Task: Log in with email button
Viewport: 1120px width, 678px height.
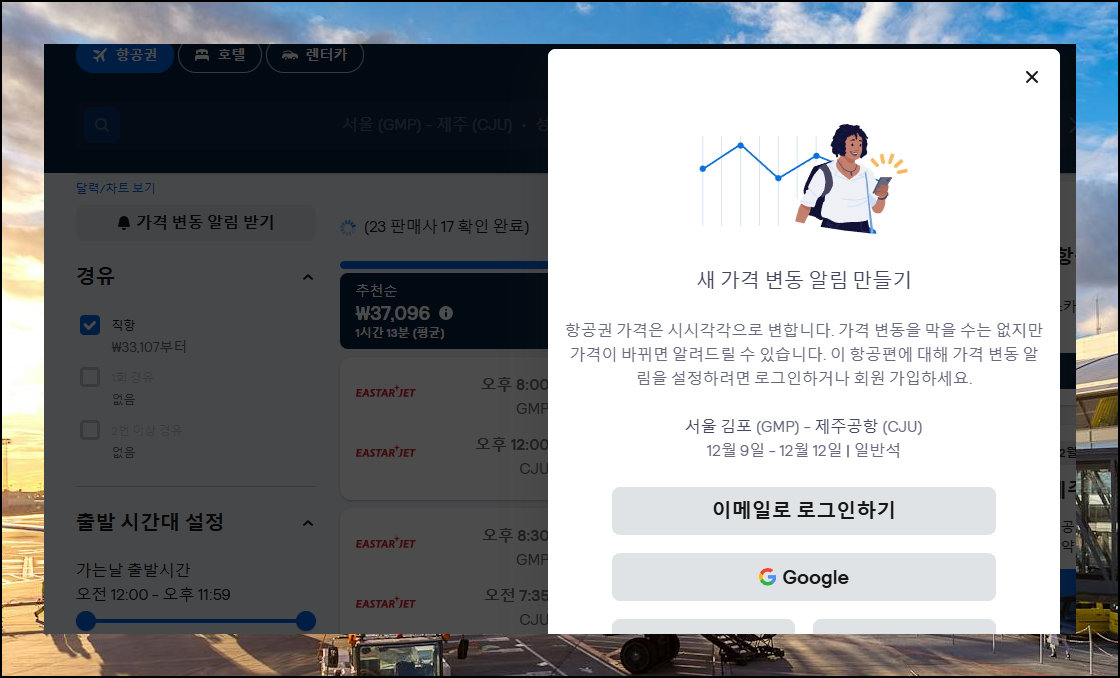Action: pyautogui.click(x=804, y=511)
